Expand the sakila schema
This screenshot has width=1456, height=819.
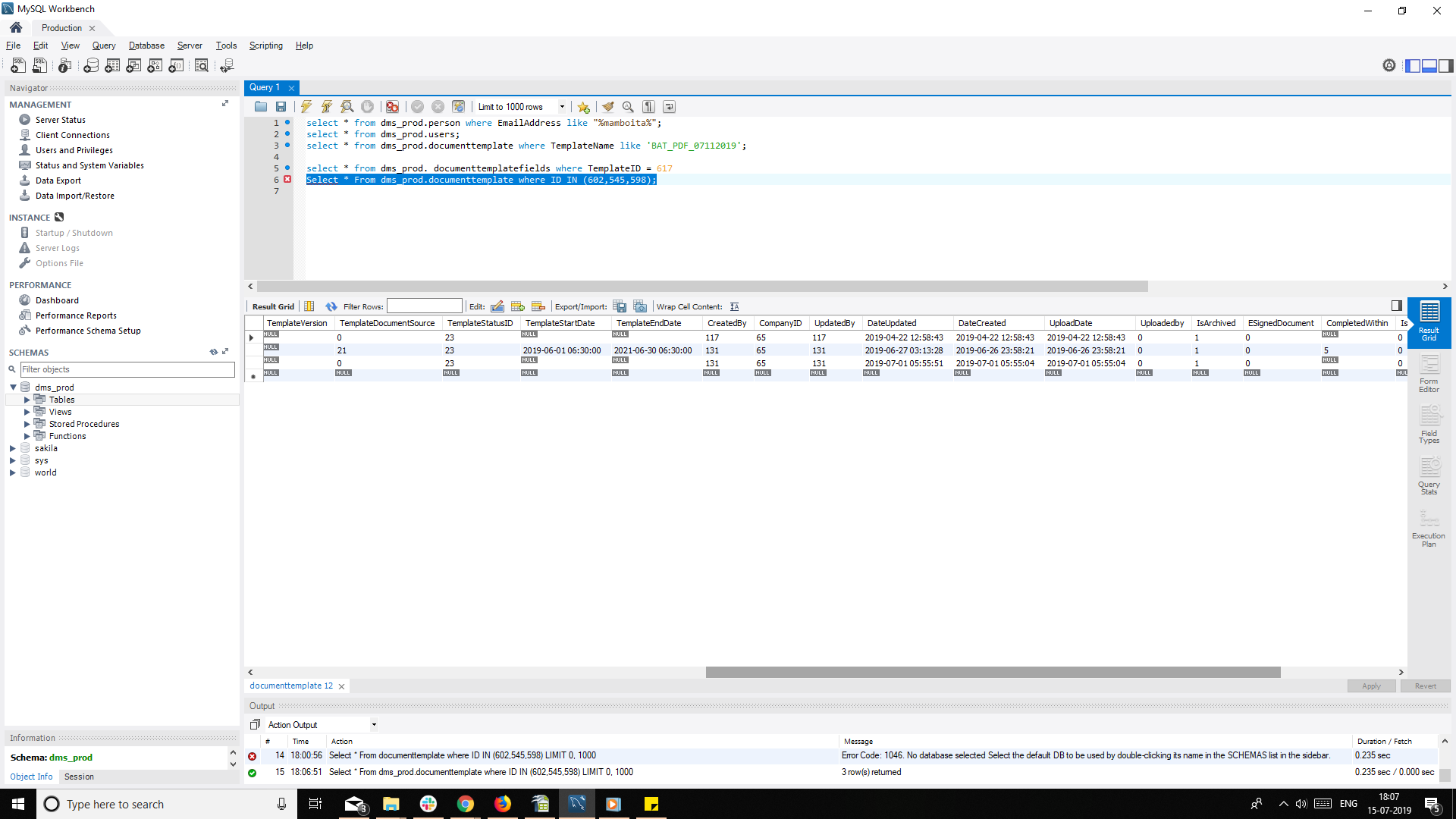coord(13,448)
